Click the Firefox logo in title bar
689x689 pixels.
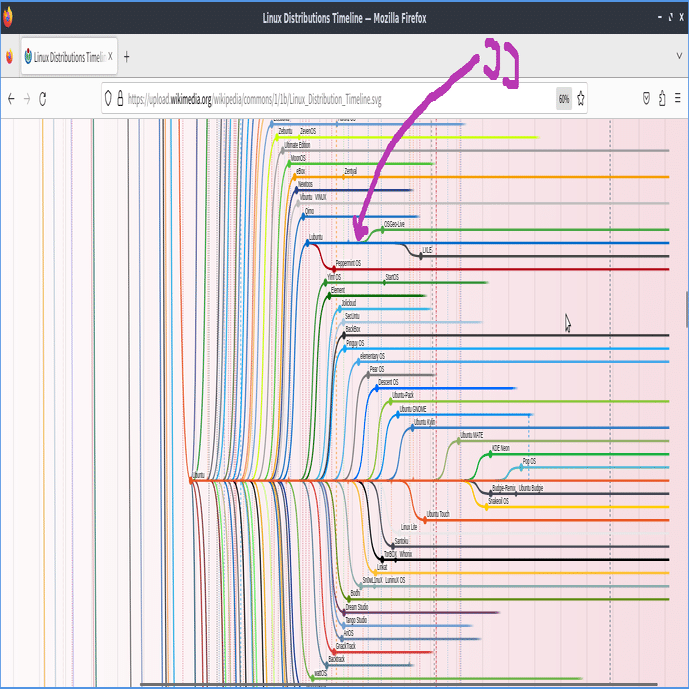coord(7,17)
